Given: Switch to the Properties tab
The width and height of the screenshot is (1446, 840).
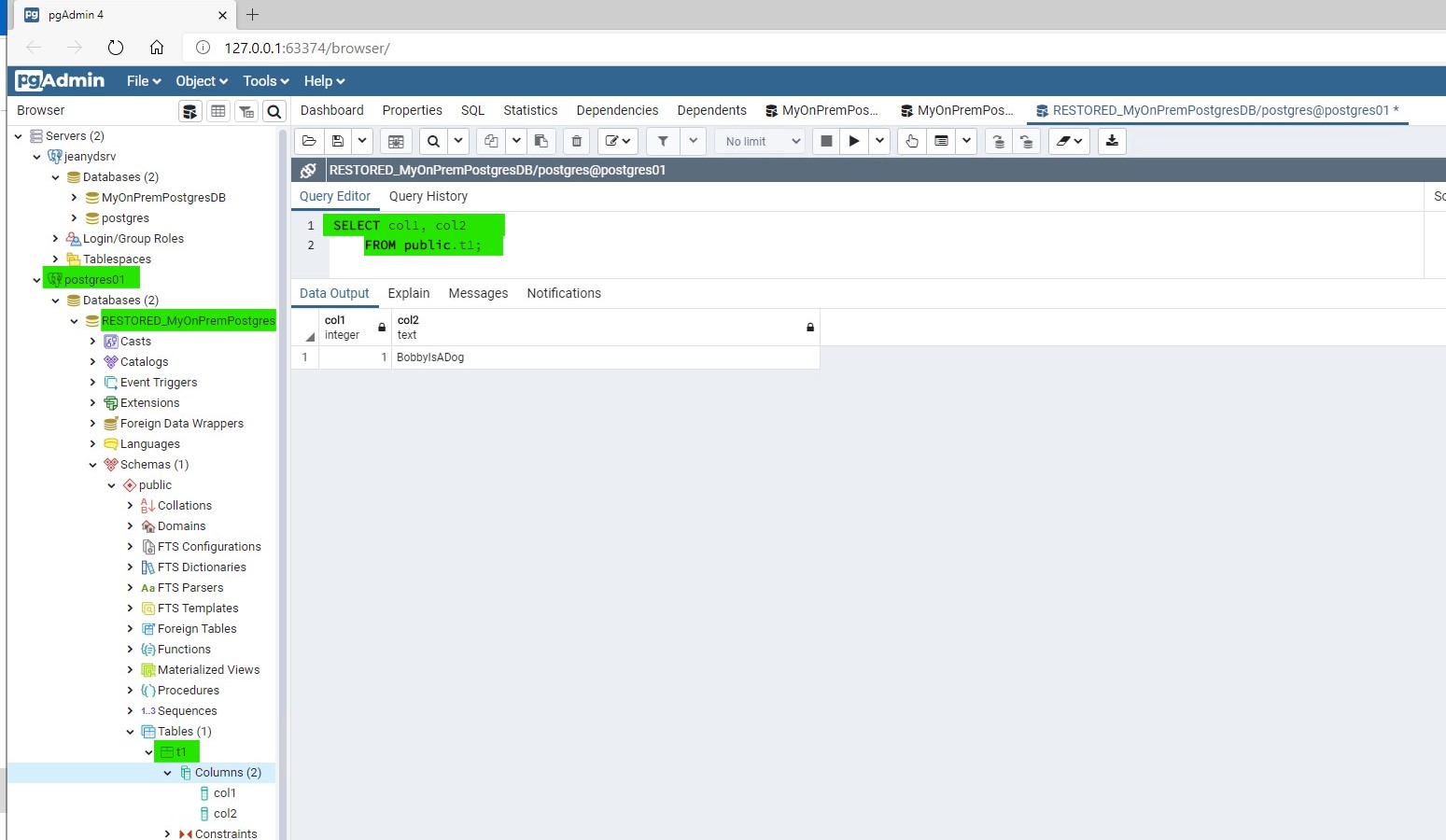Looking at the screenshot, I should coord(413,110).
